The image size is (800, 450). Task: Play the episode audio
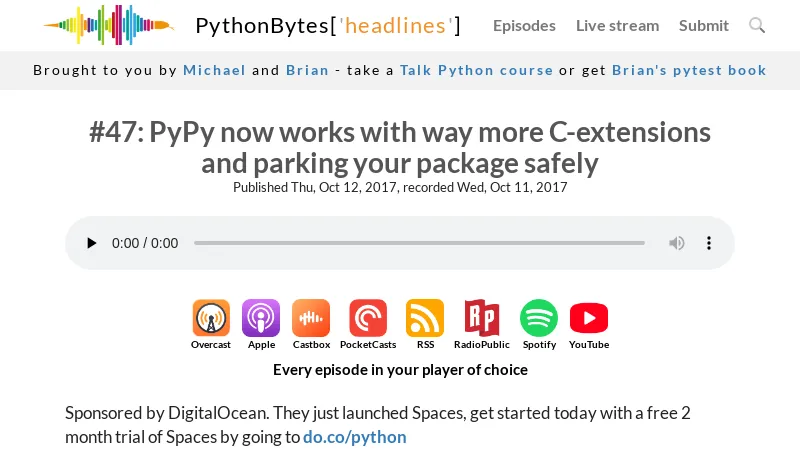pyautogui.click(x=92, y=243)
